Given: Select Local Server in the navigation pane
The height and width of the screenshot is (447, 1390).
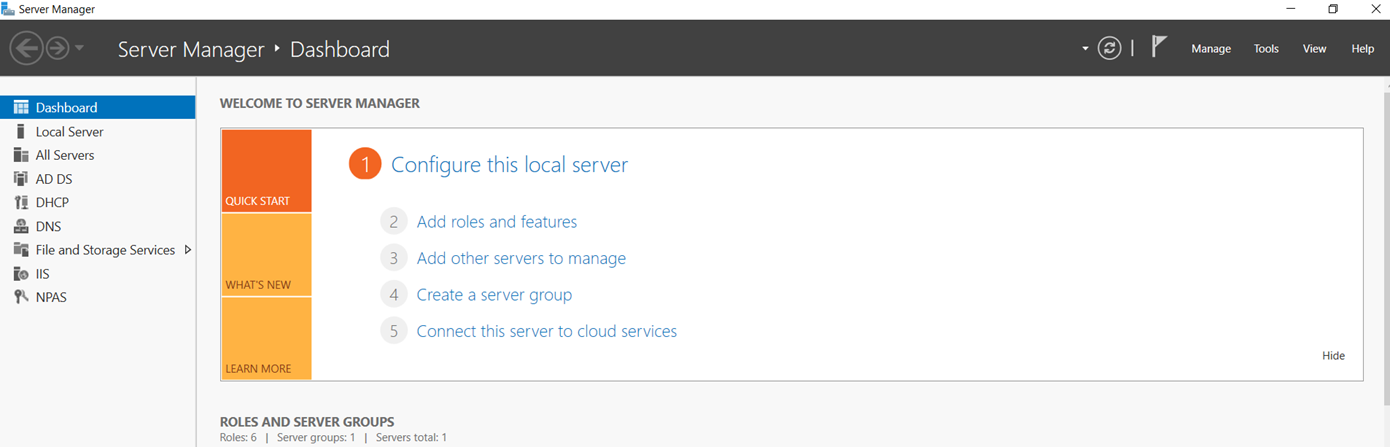Looking at the screenshot, I should pos(98,131).
